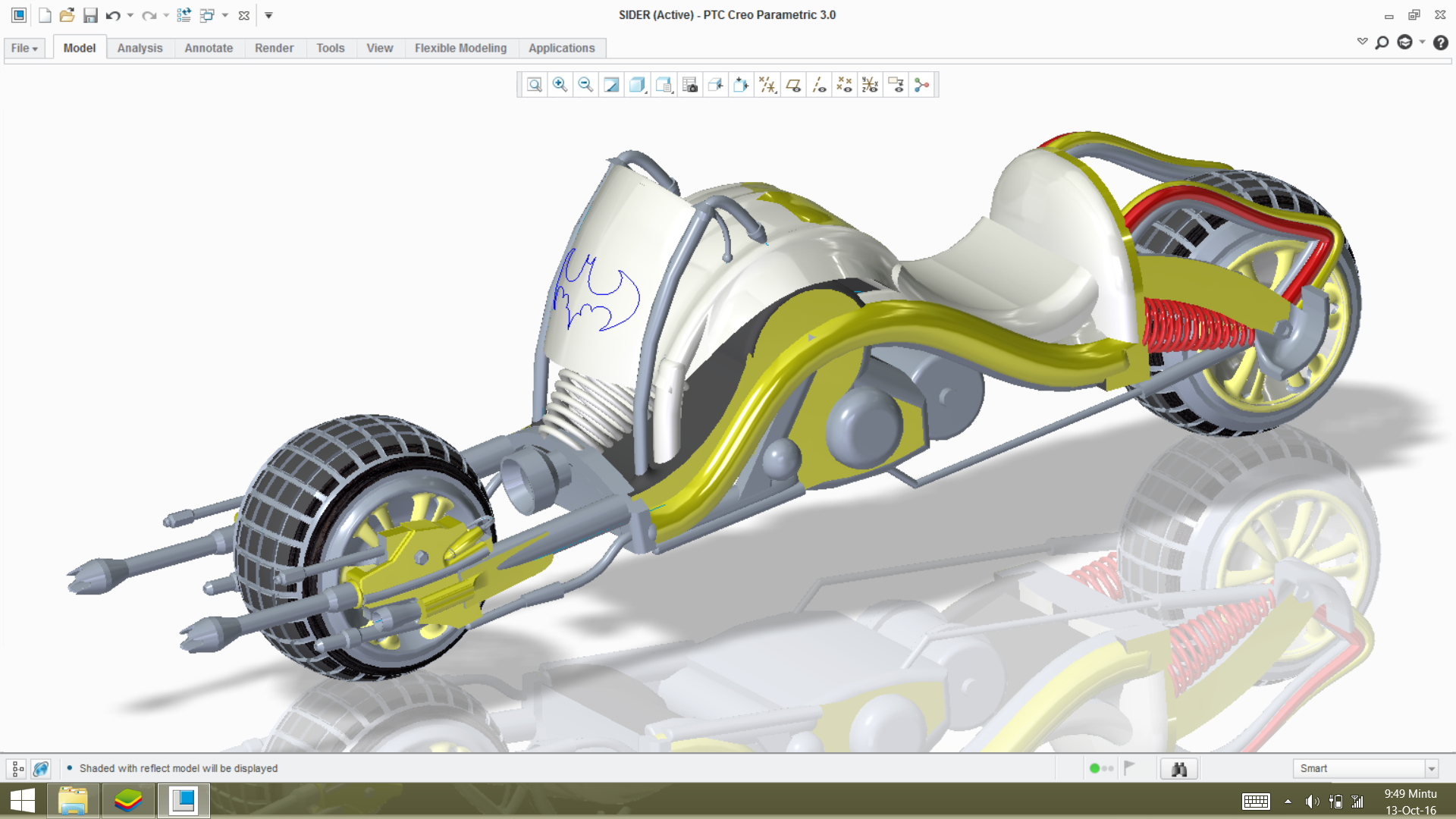
Task: Expand the Smart selection filter dropdown
Action: point(1431,769)
